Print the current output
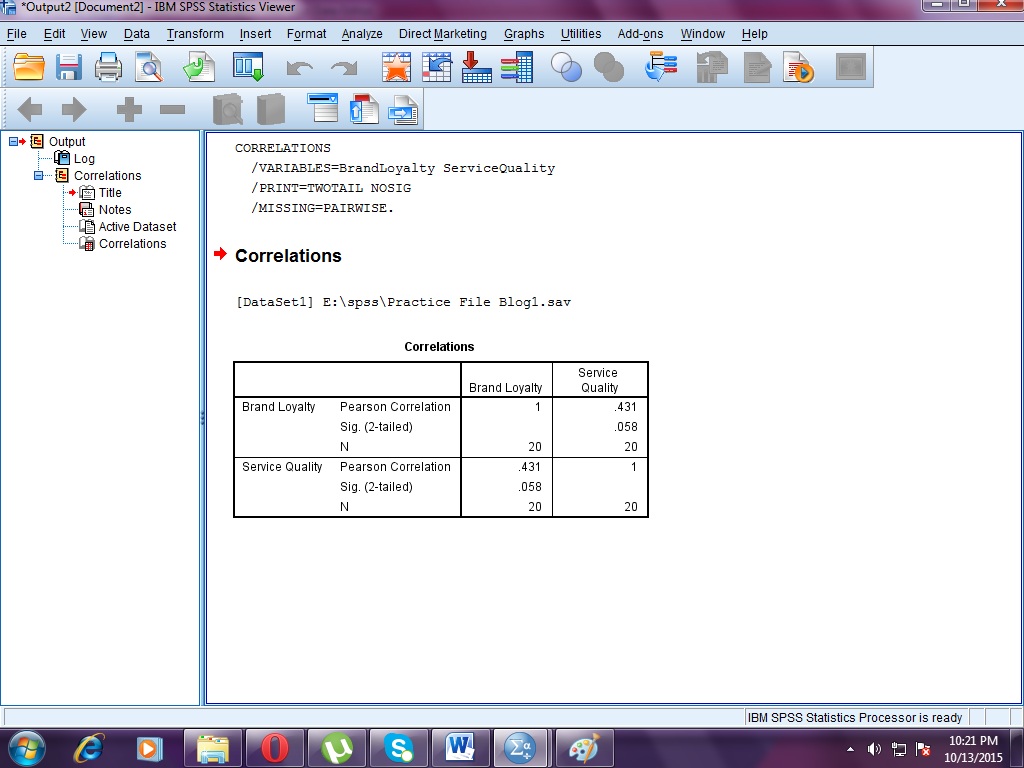The image size is (1024, 768). (x=107, y=68)
